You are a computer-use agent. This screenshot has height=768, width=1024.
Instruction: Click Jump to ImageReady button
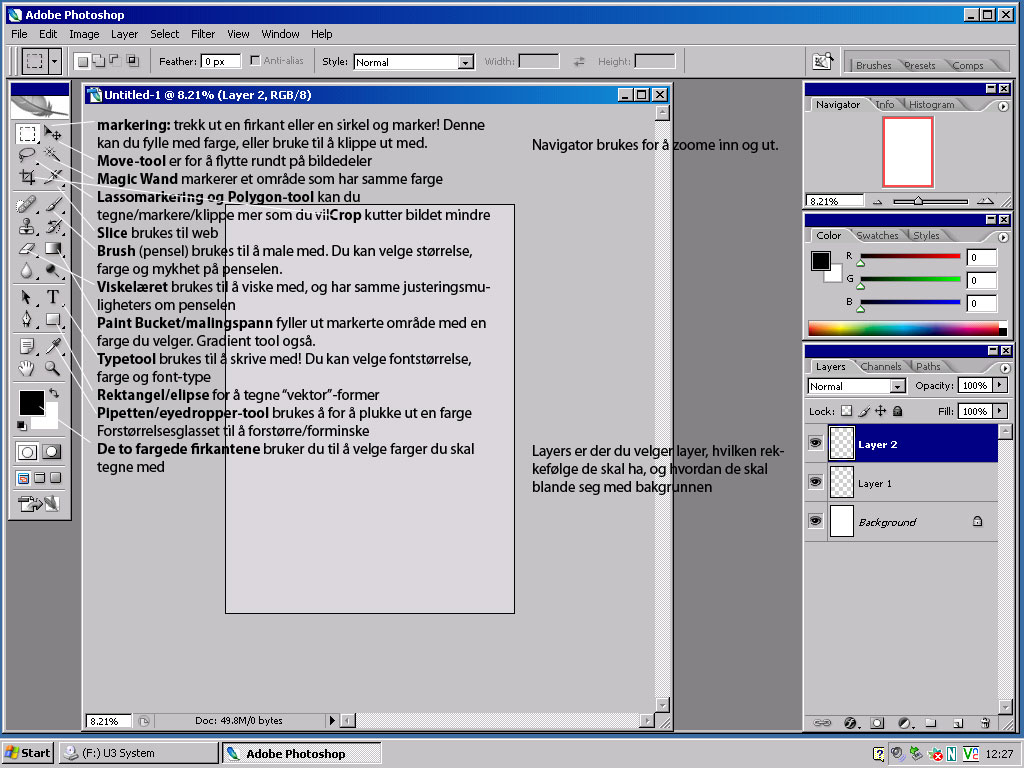tap(39, 504)
